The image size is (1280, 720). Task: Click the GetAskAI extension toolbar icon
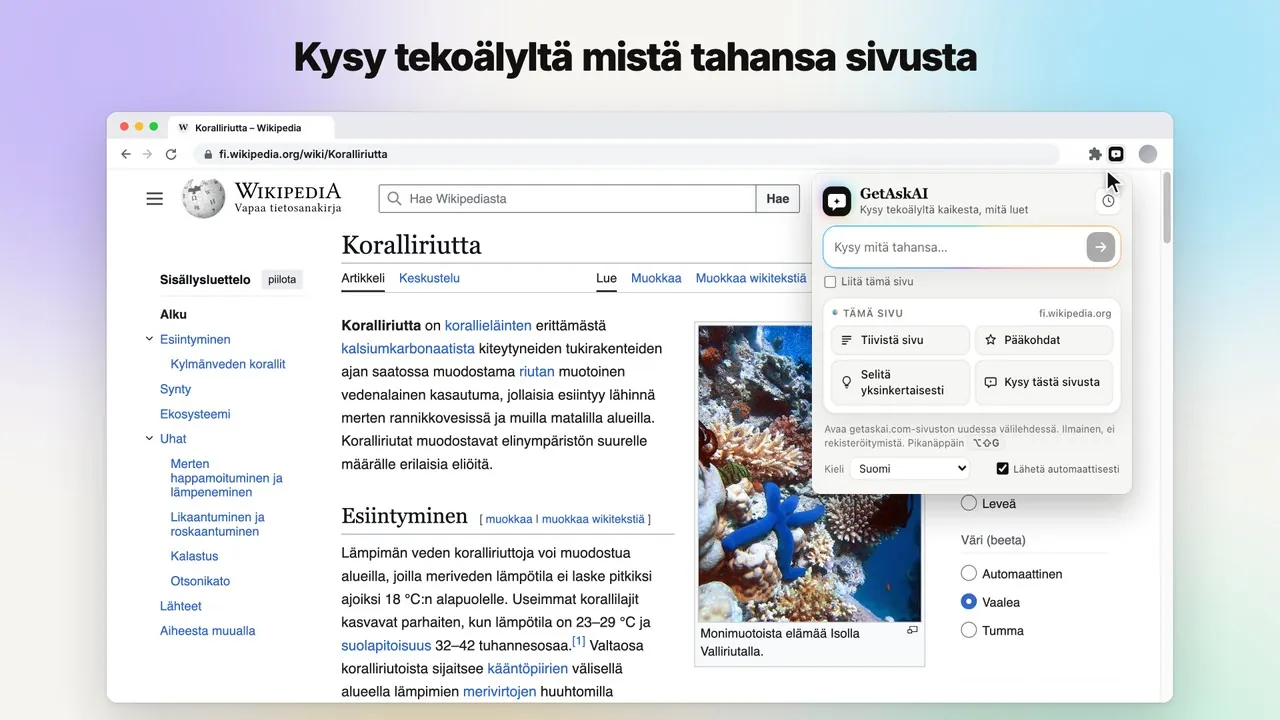[x=1116, y=154]
